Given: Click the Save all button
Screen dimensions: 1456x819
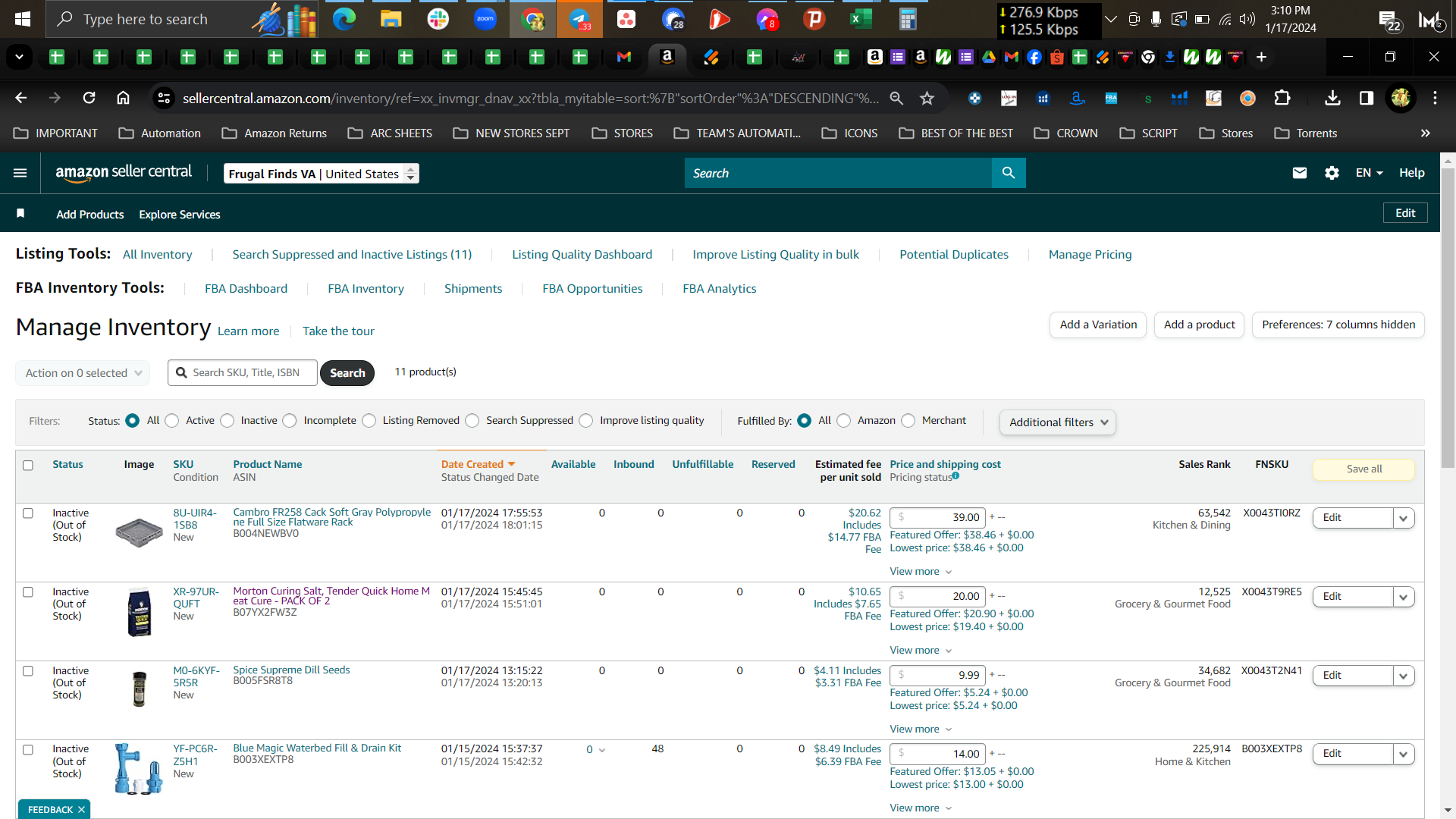Looking at the screenshot, I should point(1363,469).
